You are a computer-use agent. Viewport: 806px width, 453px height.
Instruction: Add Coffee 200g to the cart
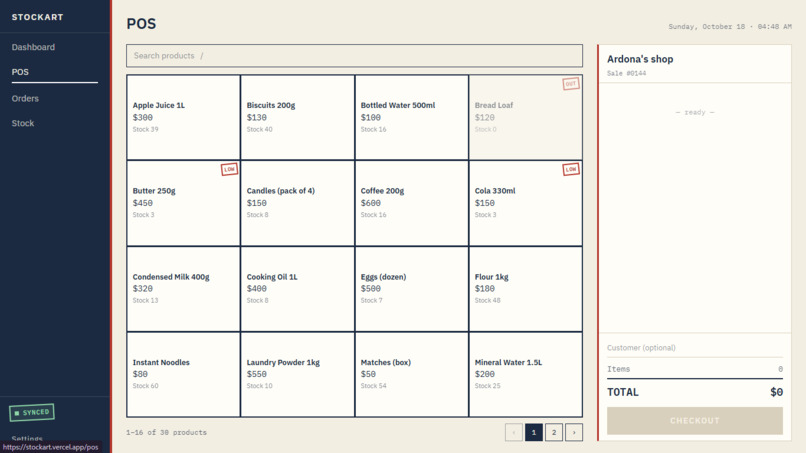click(x=411, y=203)
